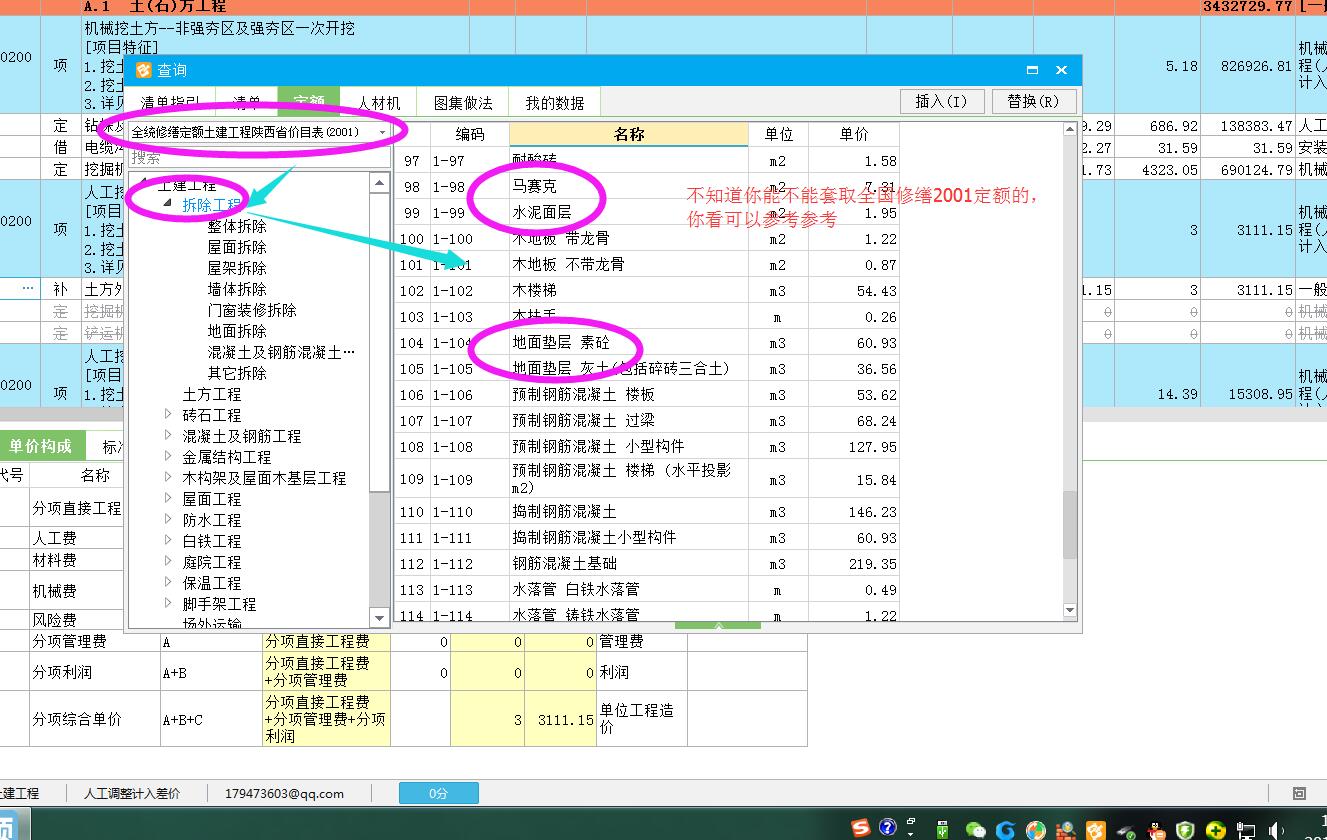The height and width of the screenshot is (840, 1327).
Task: Click the firewall brick-wall tray icon
Action: pos(1066,829)
